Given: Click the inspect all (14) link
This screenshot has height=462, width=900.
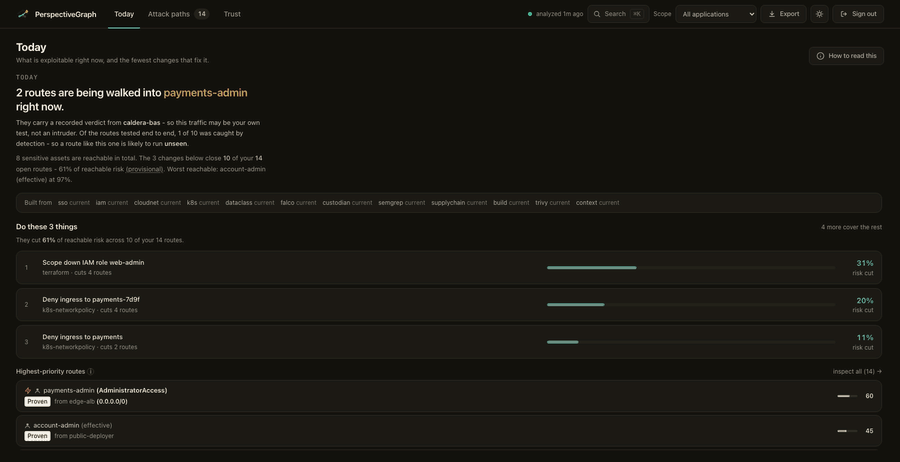Looking at the screenshot, I should tap(858, 371).
